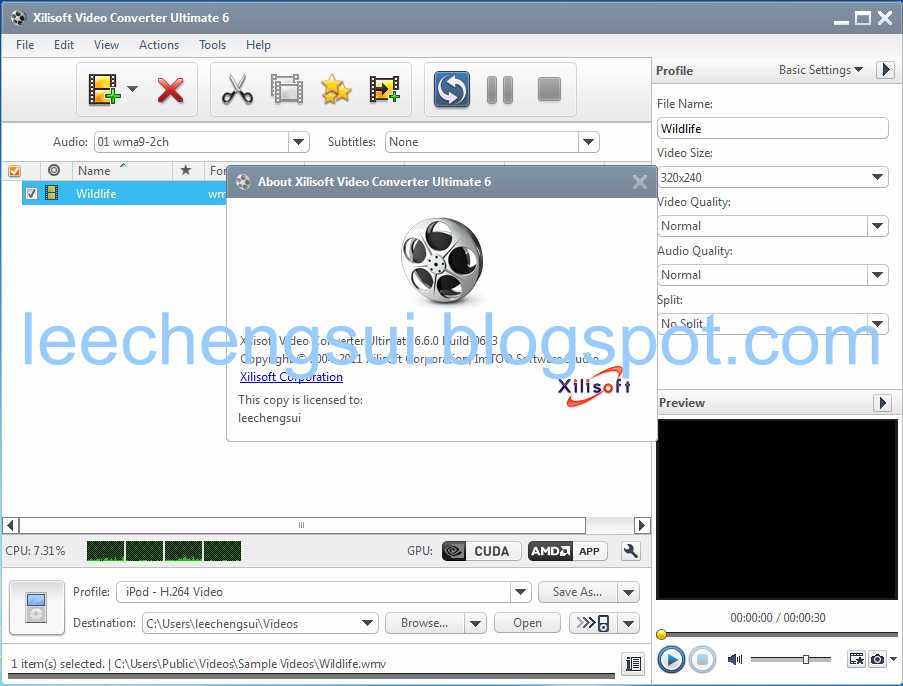Click the File Name input field
This screenshot has width=903, height=686.
pyautogui.click(x=772, y=128)
